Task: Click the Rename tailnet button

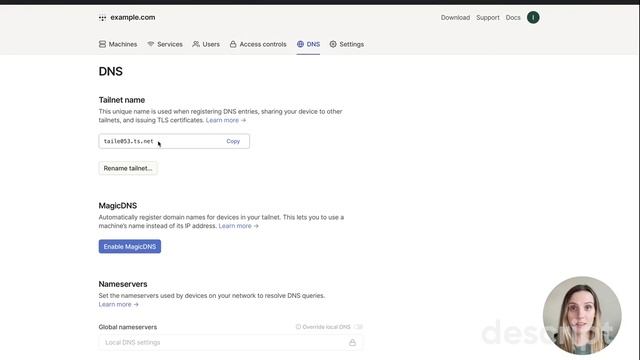Action: (128, 168)
